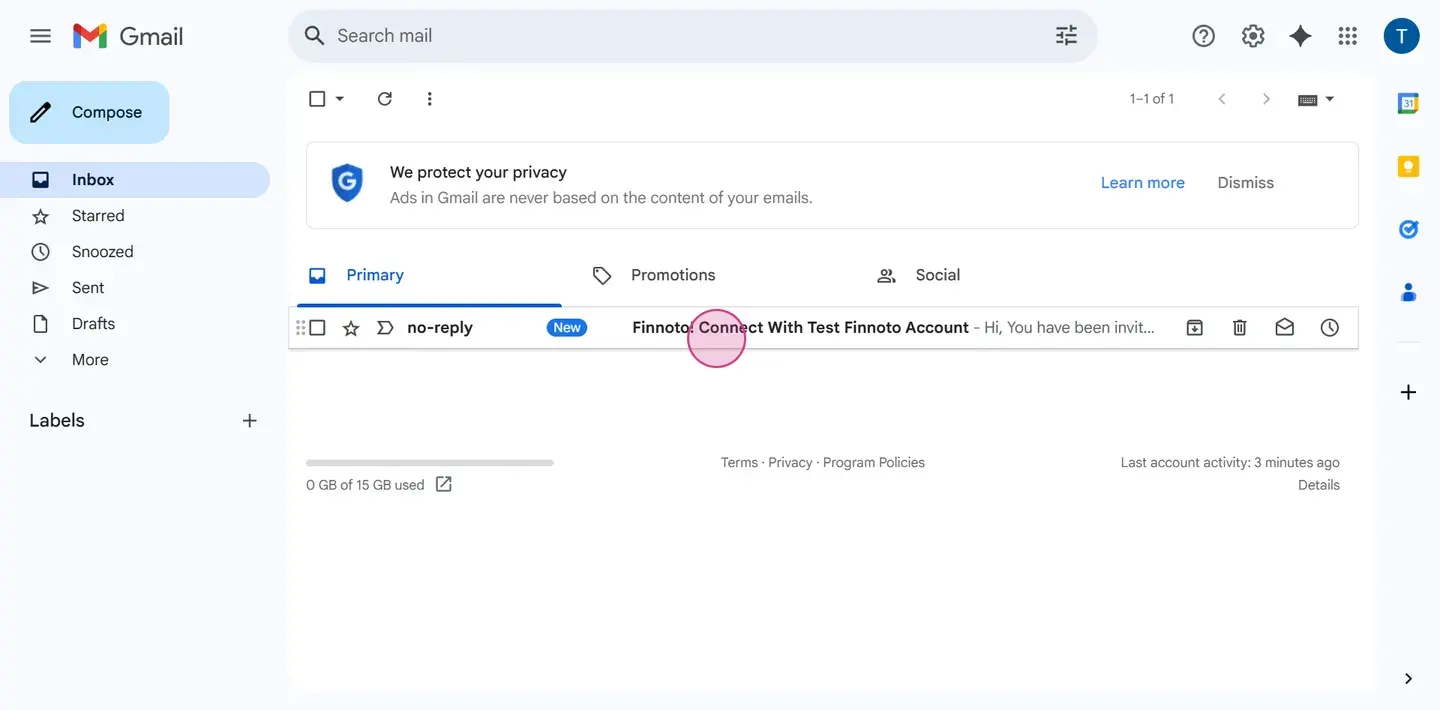Open the Inbox folder

coord(135,180)
